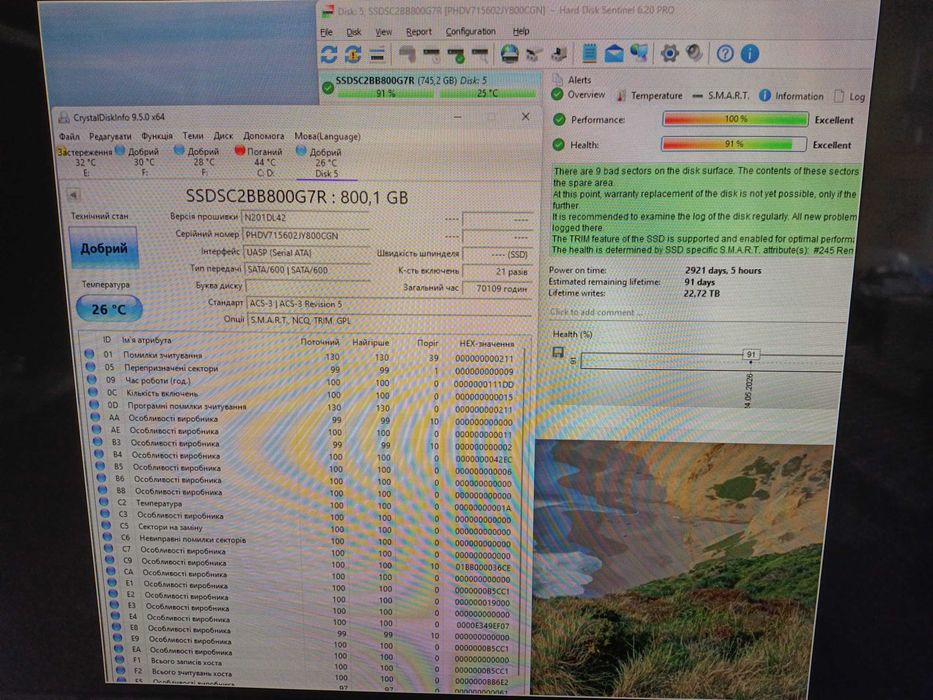Click the 26 °C temperature button

point(109,309)
